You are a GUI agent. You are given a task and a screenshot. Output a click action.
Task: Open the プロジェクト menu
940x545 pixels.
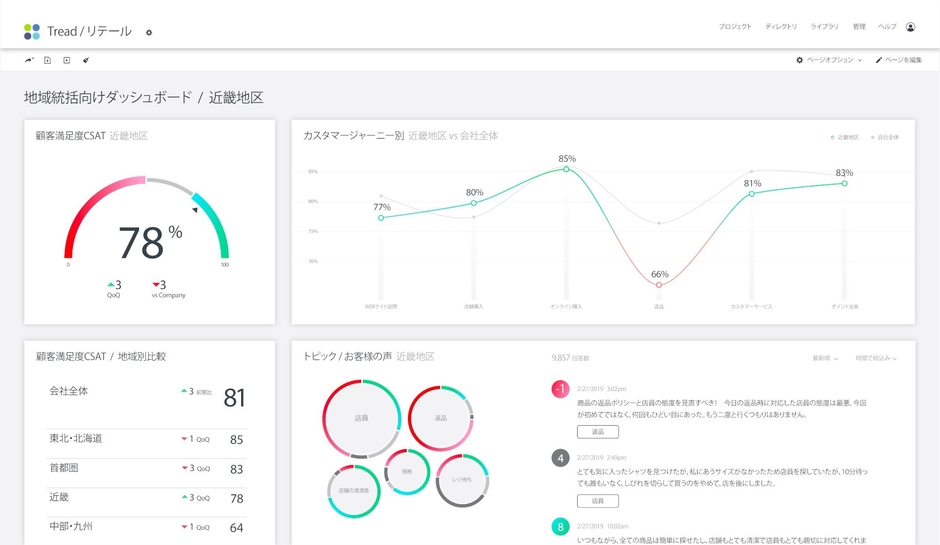click(735, 27)
